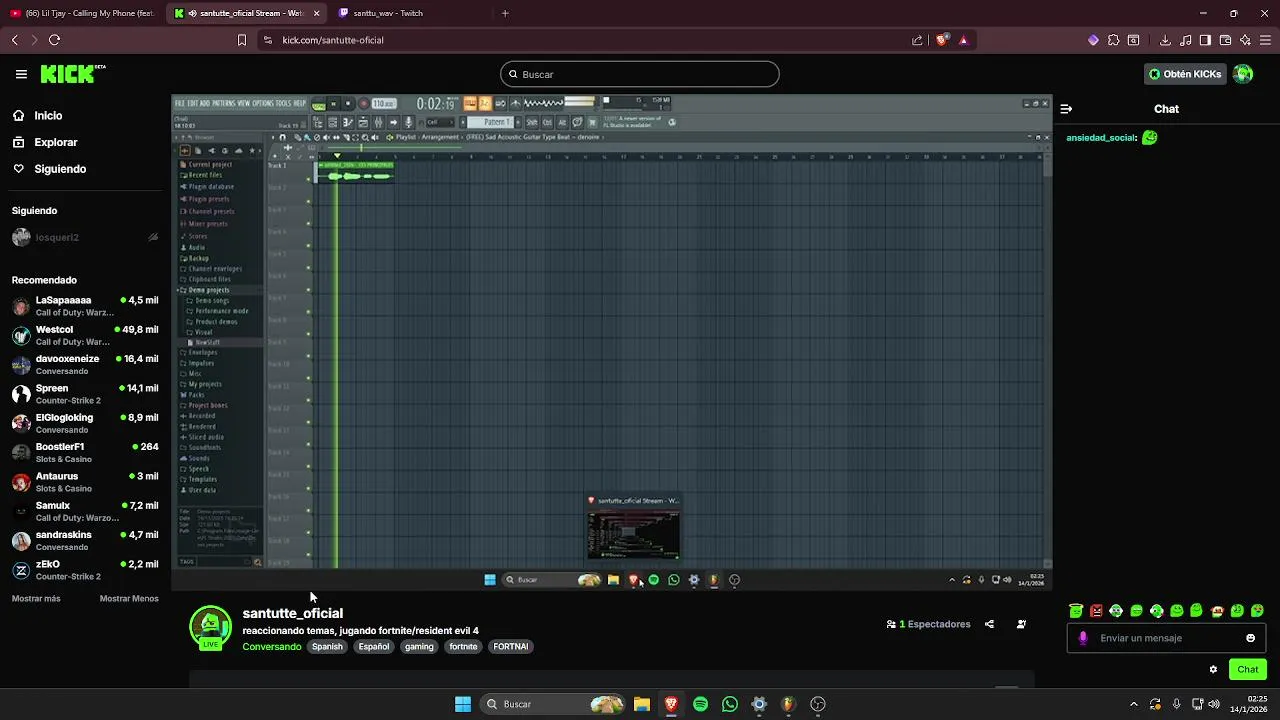Click the fortnite tag
The image size is (1280, 720).
tap(463, 647)
